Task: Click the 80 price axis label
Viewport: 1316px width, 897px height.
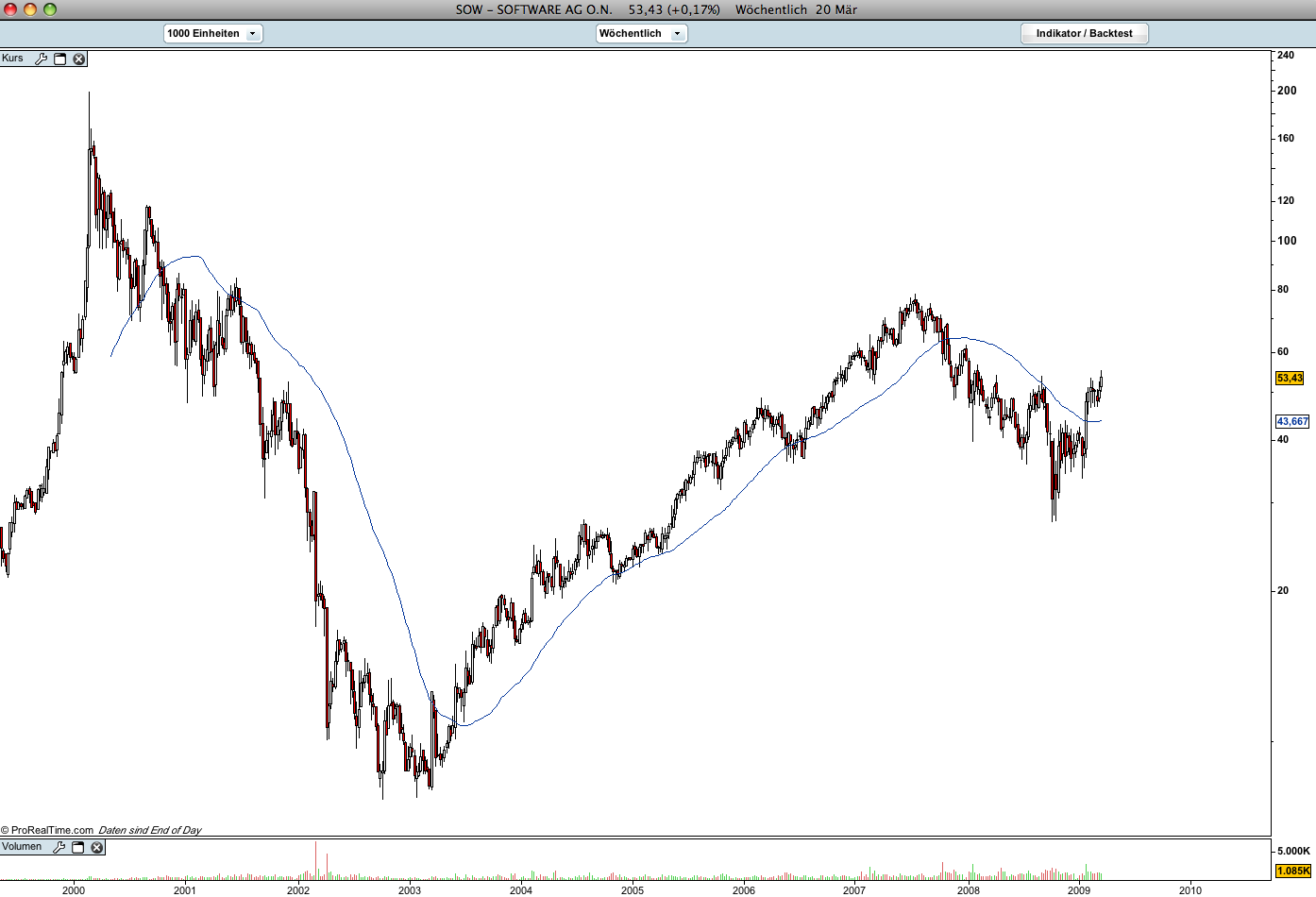Action: coord(1283,289)
